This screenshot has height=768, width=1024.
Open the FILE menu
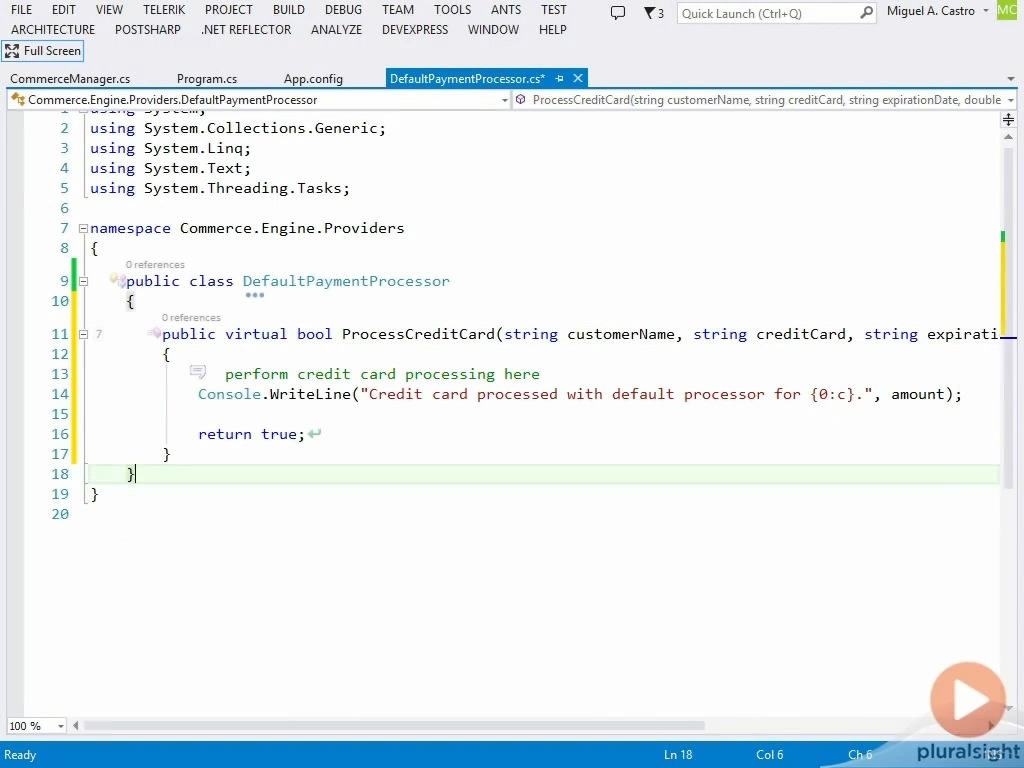22,10
